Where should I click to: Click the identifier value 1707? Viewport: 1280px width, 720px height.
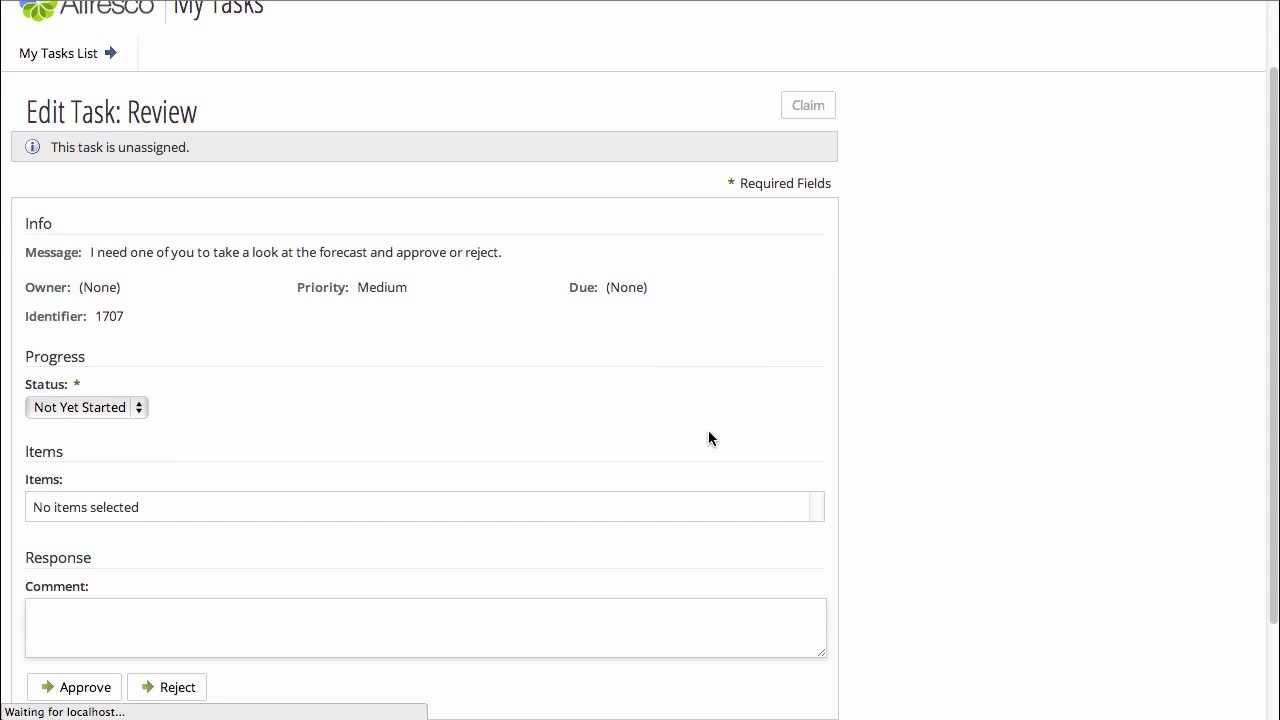pos(109,316)
